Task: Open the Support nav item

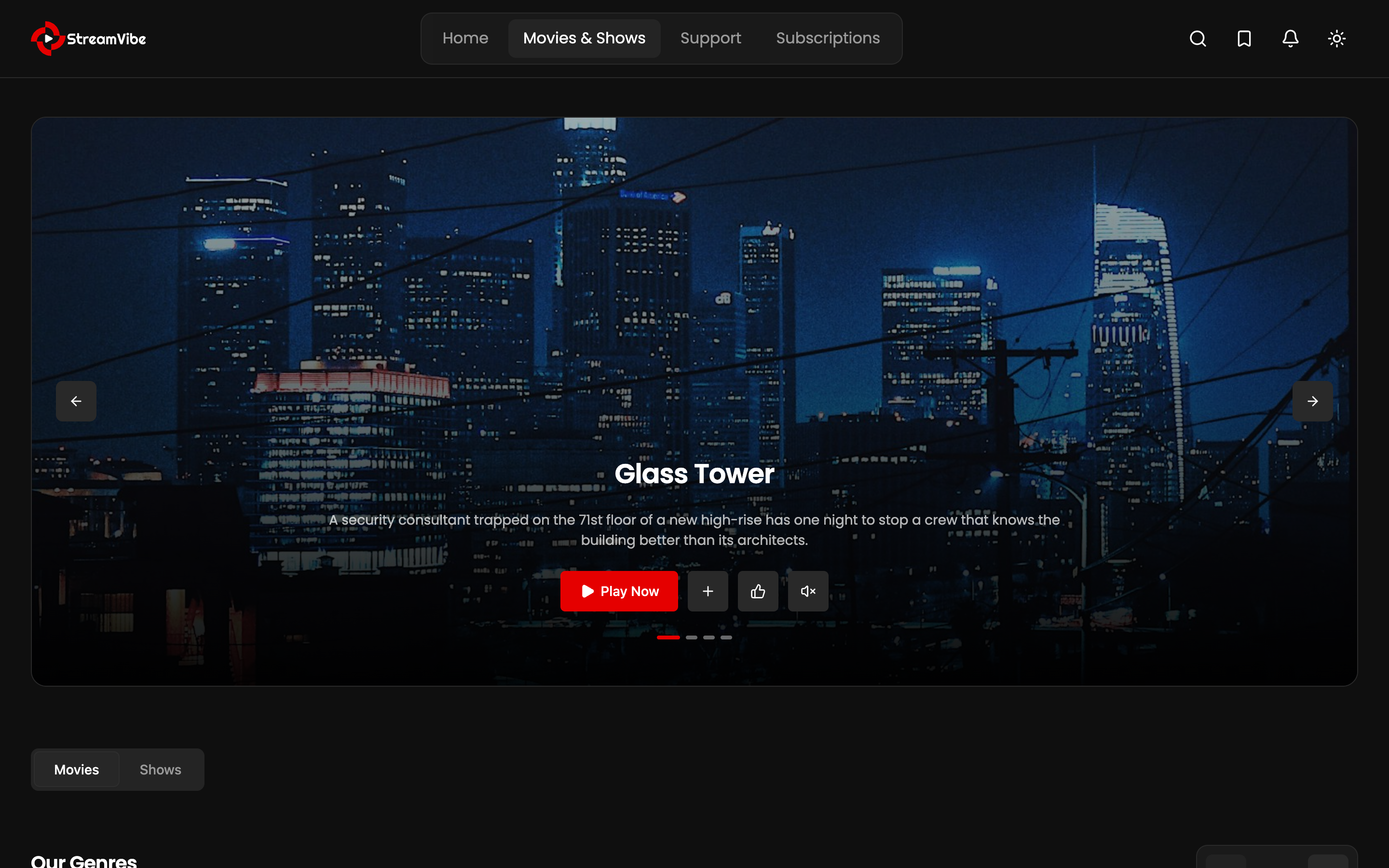Action: pyautogui.click(x=710, y=39)
